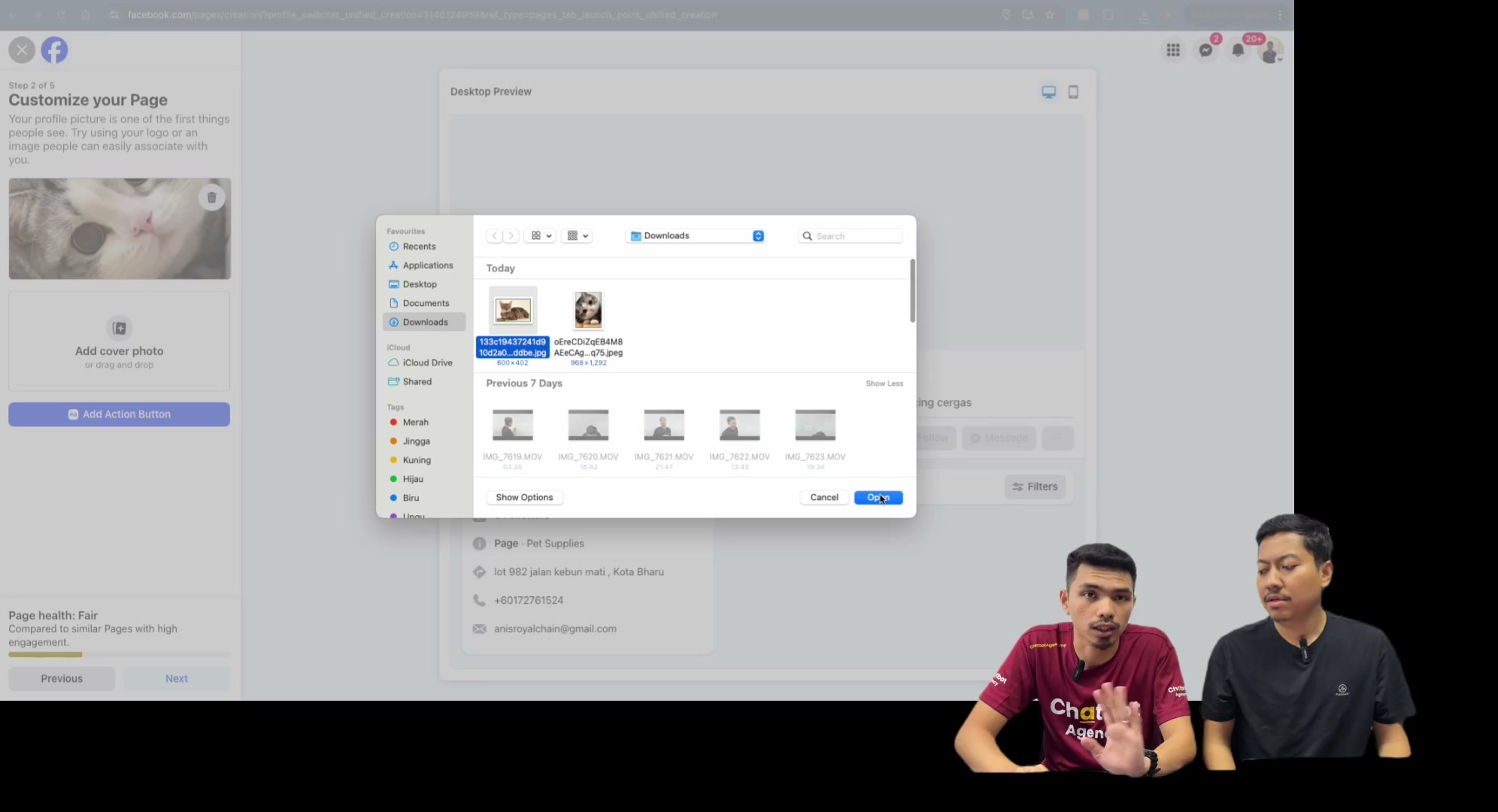Select Applications in the sidebar

click(424, 265)
